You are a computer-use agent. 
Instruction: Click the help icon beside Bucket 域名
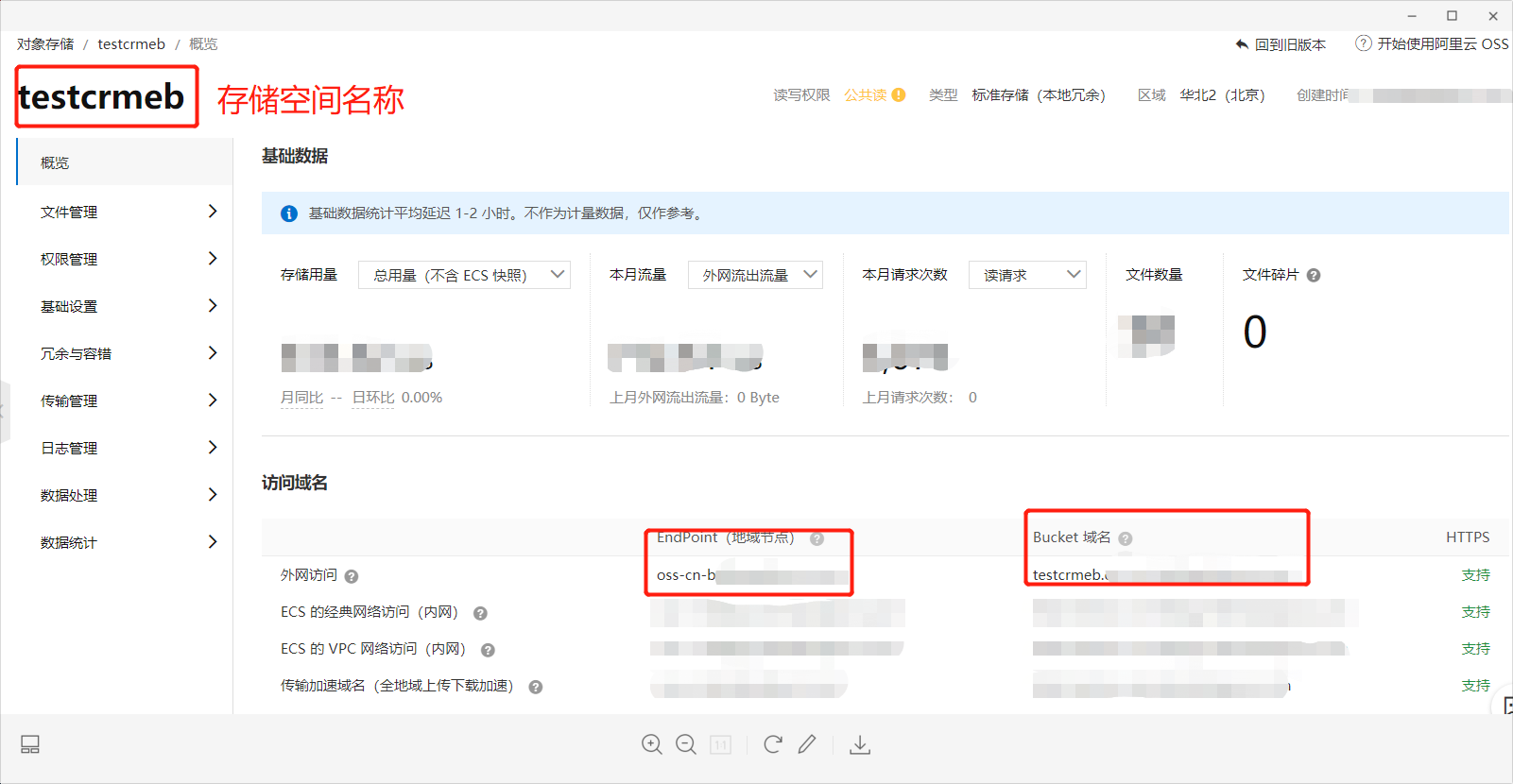pos(1125,538)
